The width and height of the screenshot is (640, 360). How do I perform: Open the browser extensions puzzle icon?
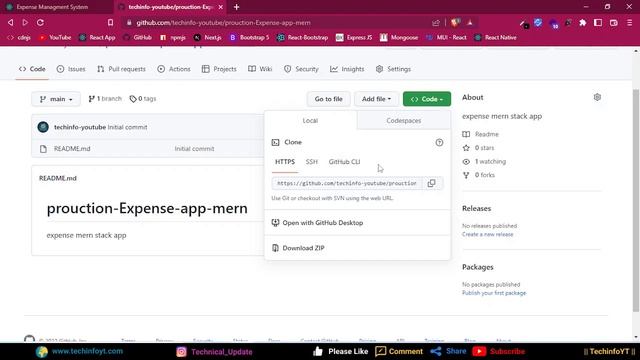(x=582, y=23)
